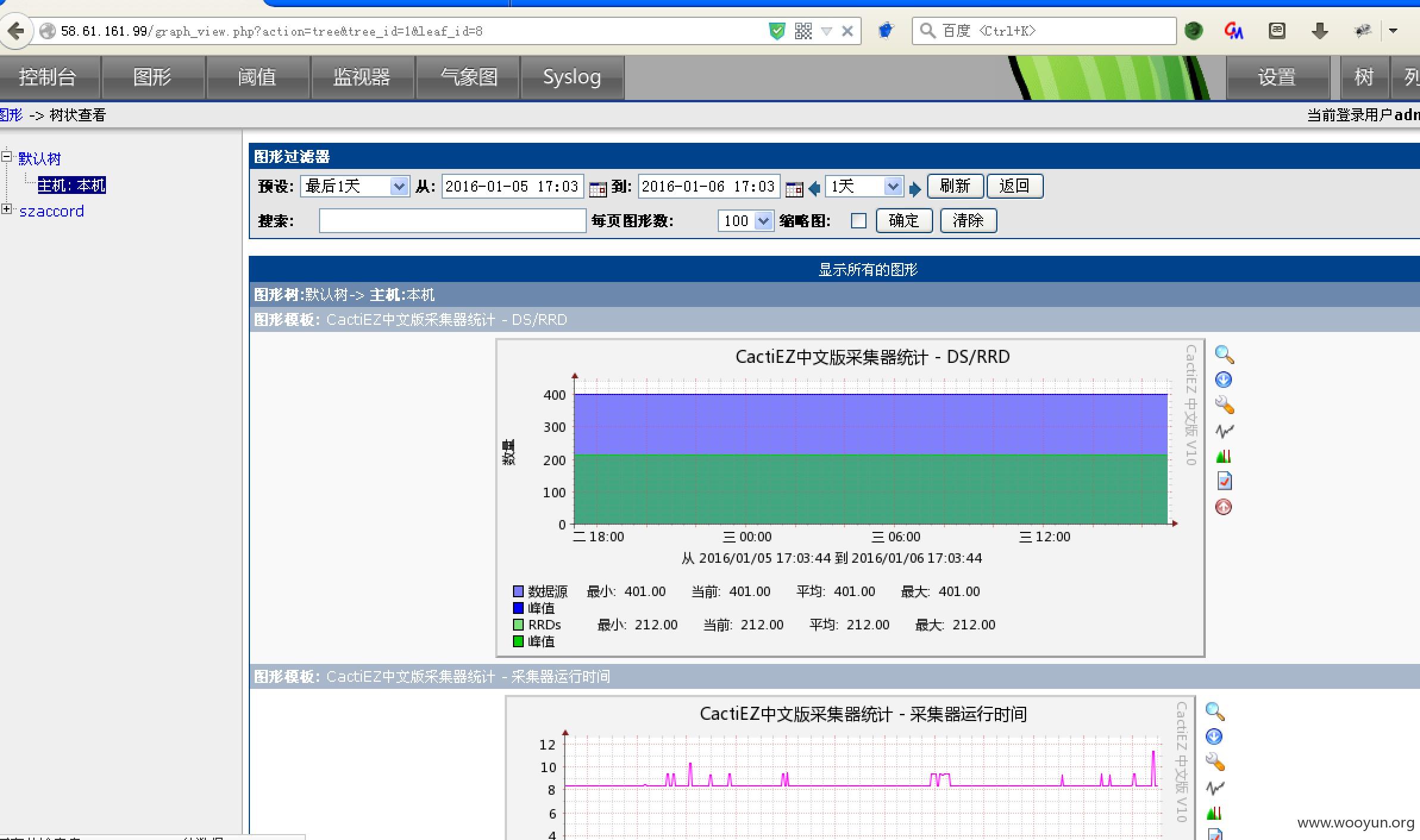The image size is (1420, 840).
Task: Expand the szaccord tree node
Action: [7, 209]
